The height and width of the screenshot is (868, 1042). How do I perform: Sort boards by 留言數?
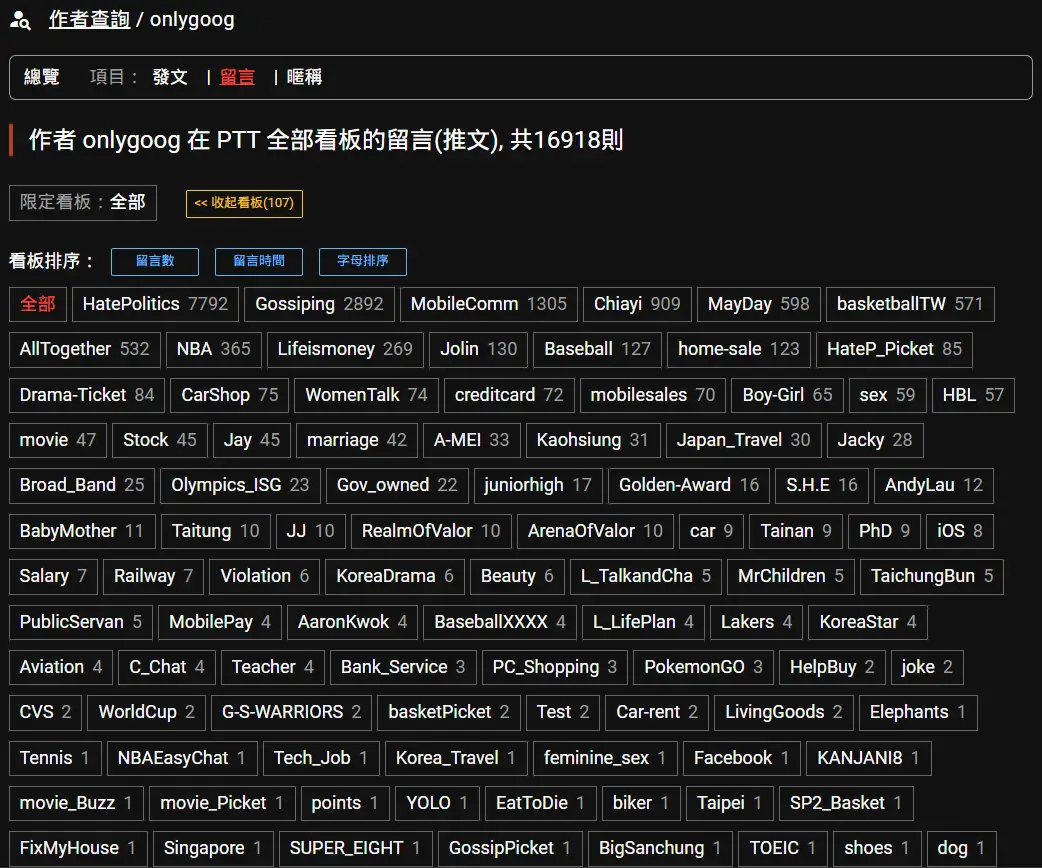155,261
